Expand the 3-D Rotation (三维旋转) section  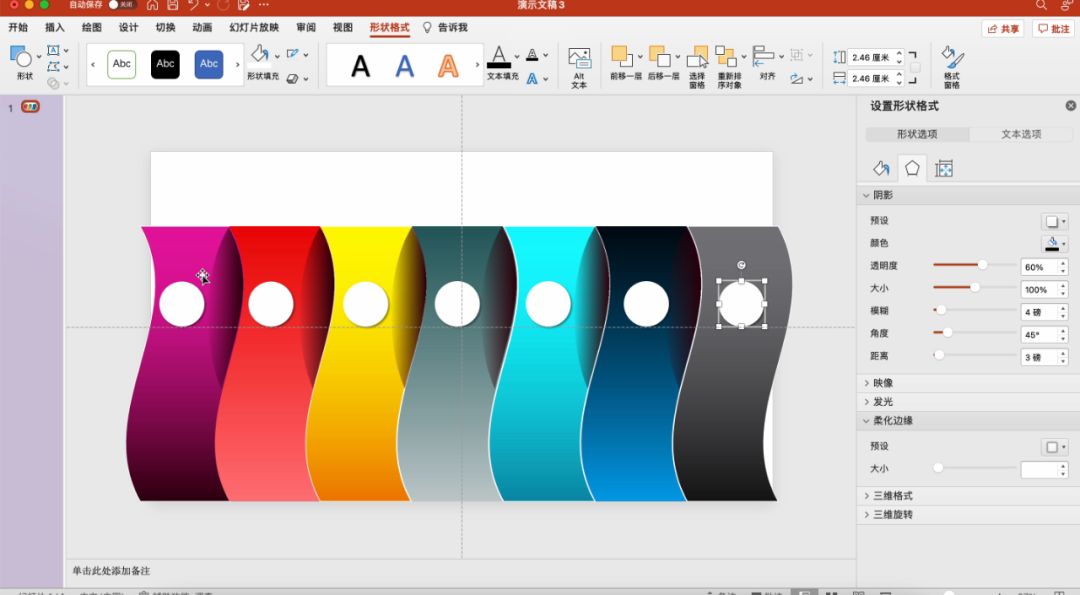coord(892,515)
